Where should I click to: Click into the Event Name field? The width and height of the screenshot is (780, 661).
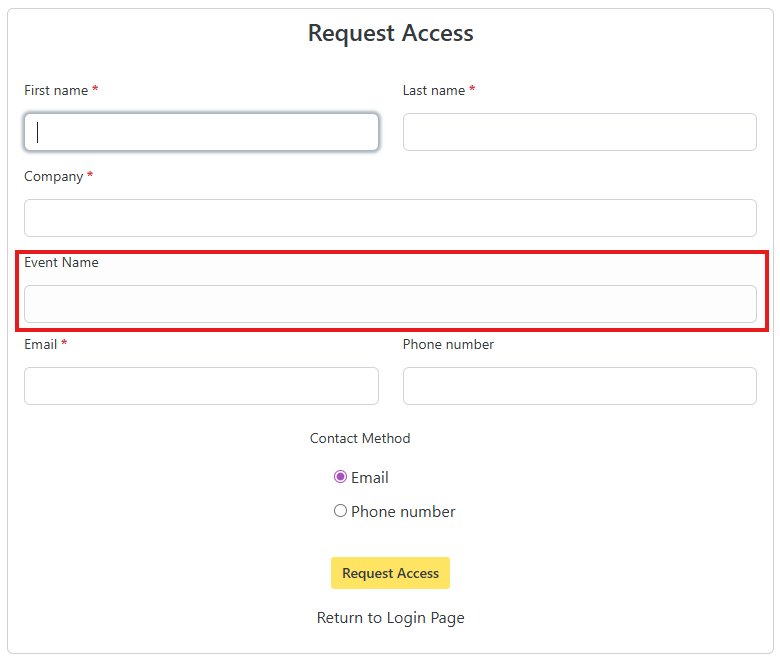coord(390,304)
